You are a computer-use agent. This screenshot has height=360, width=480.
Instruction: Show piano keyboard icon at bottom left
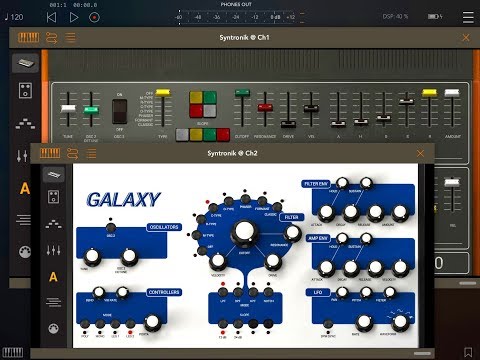tap(13, 352)
